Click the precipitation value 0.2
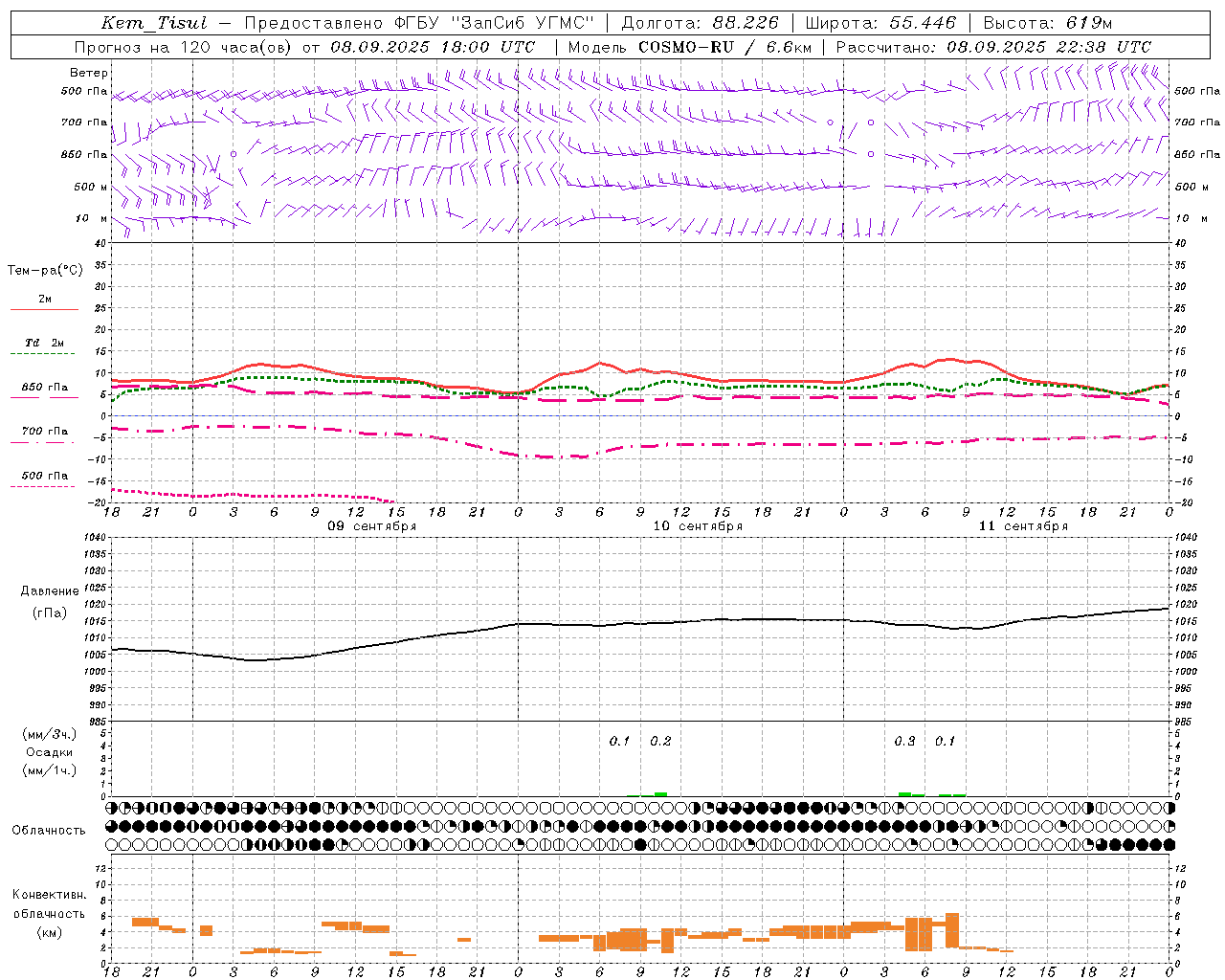The image size is (1225, 980). tap(661, 741)
